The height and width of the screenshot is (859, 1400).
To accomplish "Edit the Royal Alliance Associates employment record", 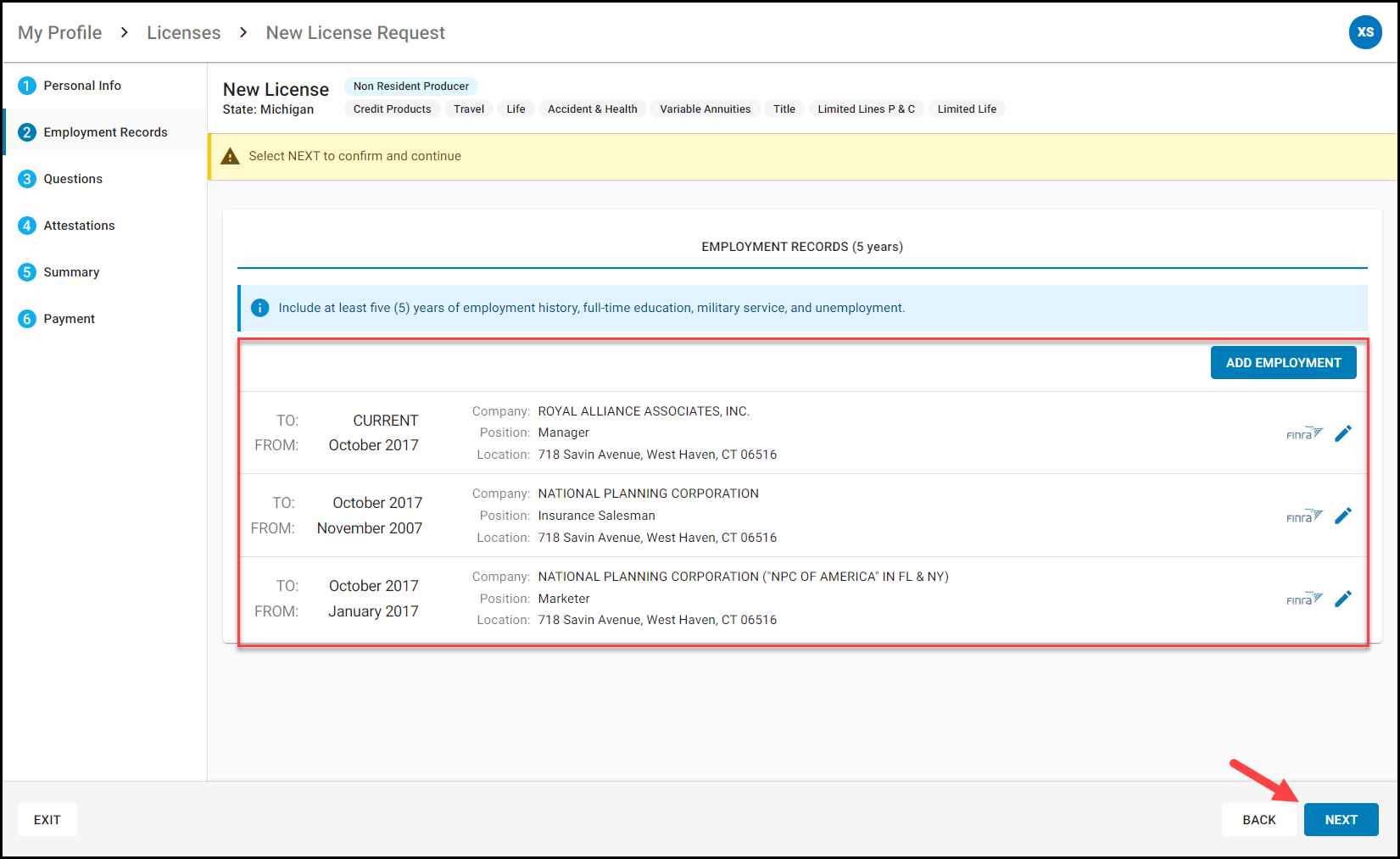I will (1343, 433).
